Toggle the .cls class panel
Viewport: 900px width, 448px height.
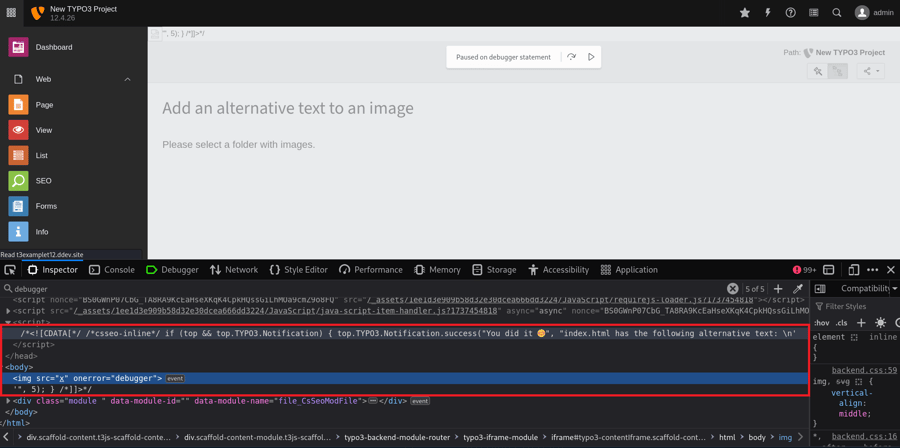(841, 323)
